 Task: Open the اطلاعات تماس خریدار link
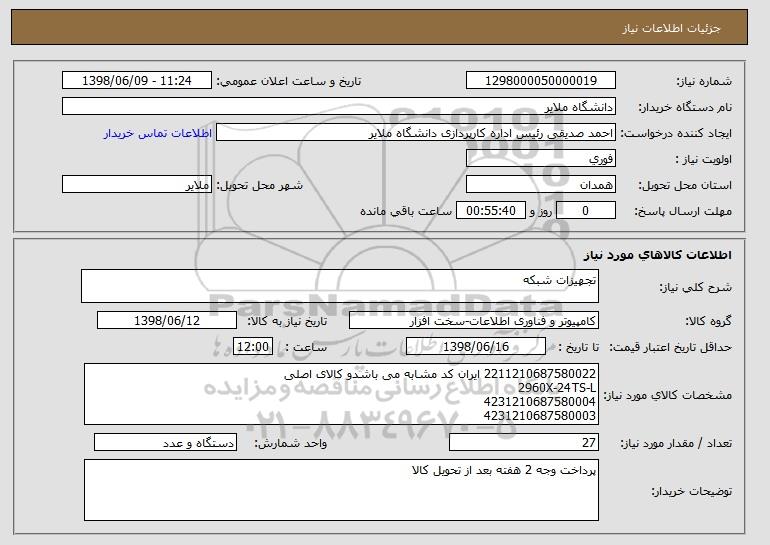[x=158, y=133]
